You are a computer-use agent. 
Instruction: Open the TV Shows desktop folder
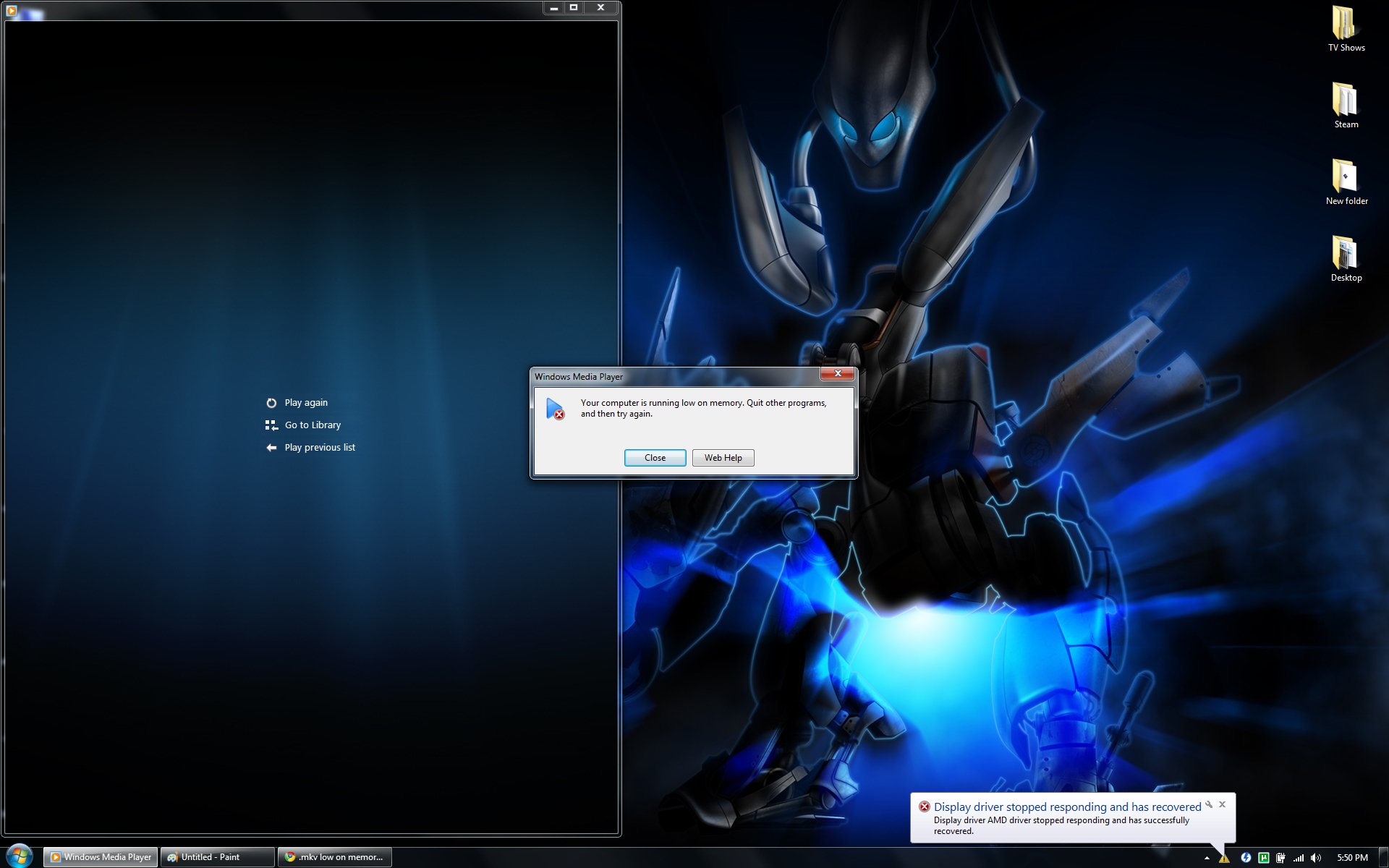pyautogui.click(x=1346, y=29)
